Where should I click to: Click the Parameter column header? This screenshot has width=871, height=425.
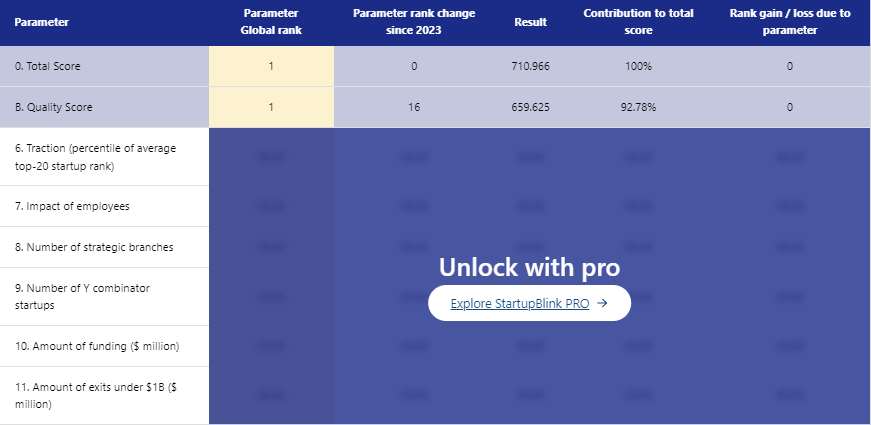point(35,22)
